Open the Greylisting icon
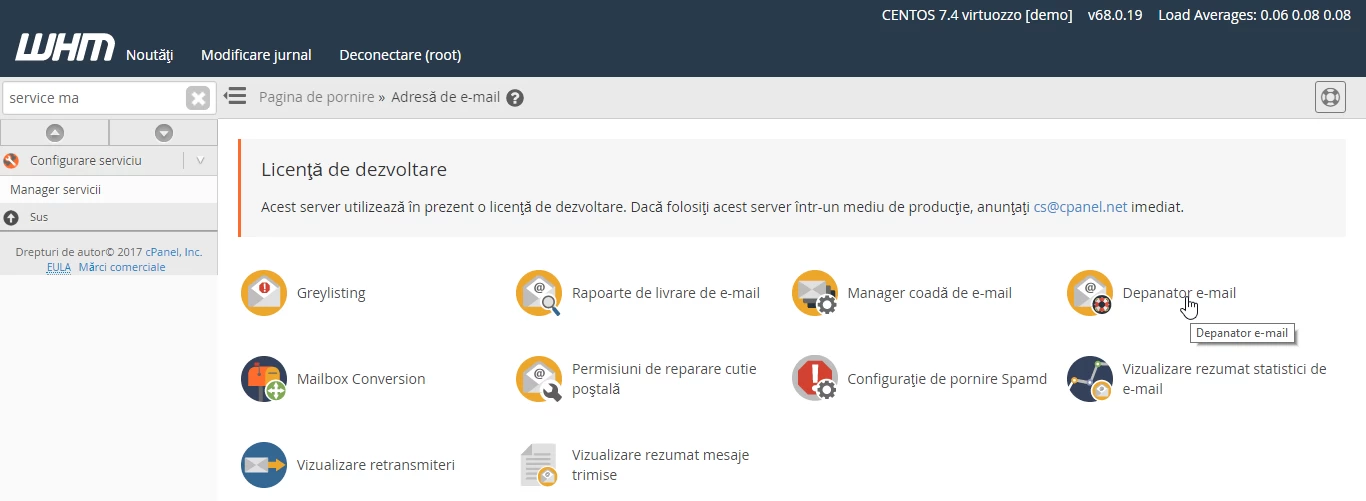Screen dimensions: 1366x501 (x=264, y=293)
